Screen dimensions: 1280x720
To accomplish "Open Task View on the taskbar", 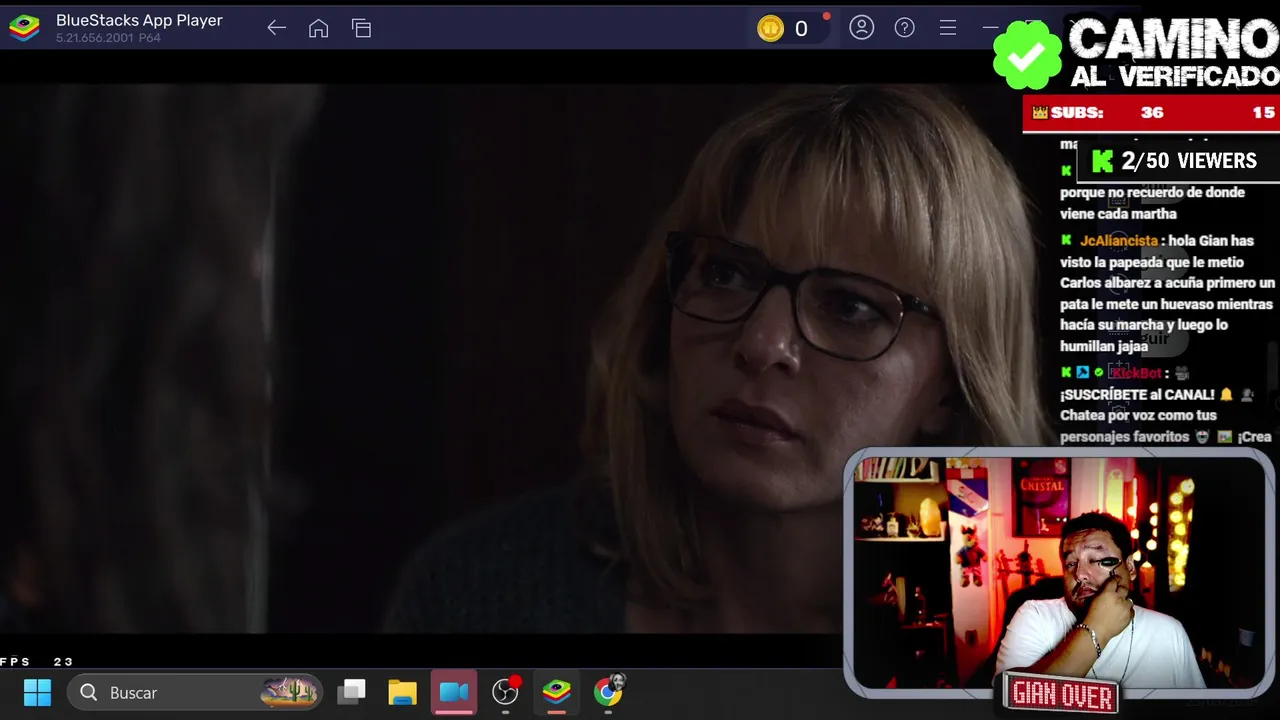I will click(352, 692).
